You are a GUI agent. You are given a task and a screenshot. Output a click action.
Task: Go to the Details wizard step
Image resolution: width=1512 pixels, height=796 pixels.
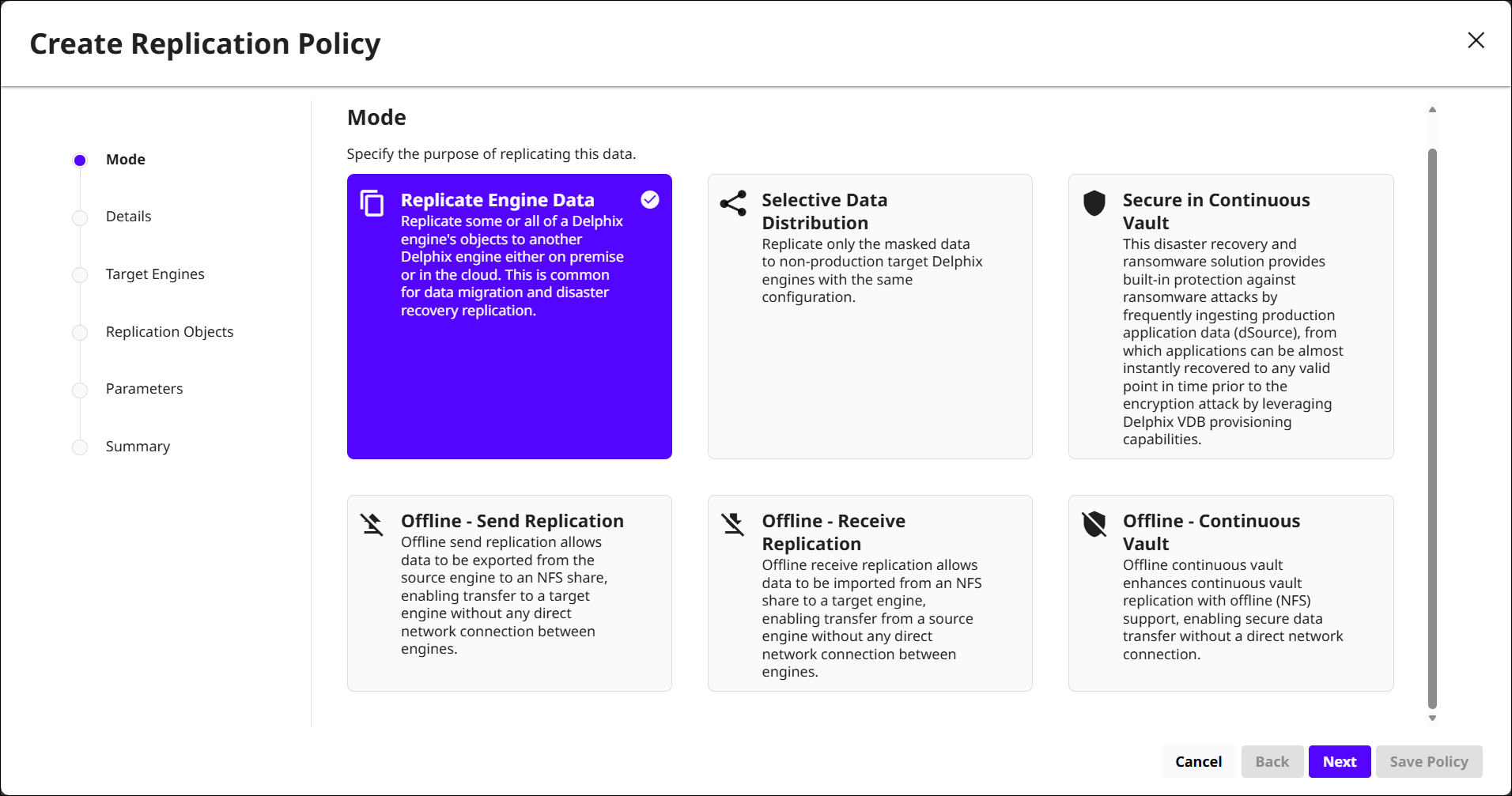pos(128,217)
